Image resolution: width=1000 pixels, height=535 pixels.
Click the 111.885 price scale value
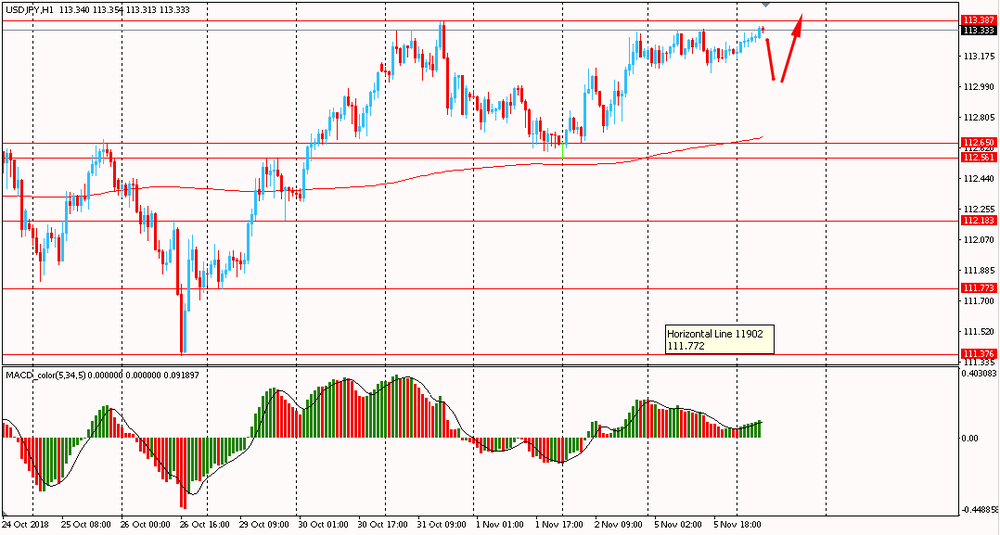click(978, 270)
